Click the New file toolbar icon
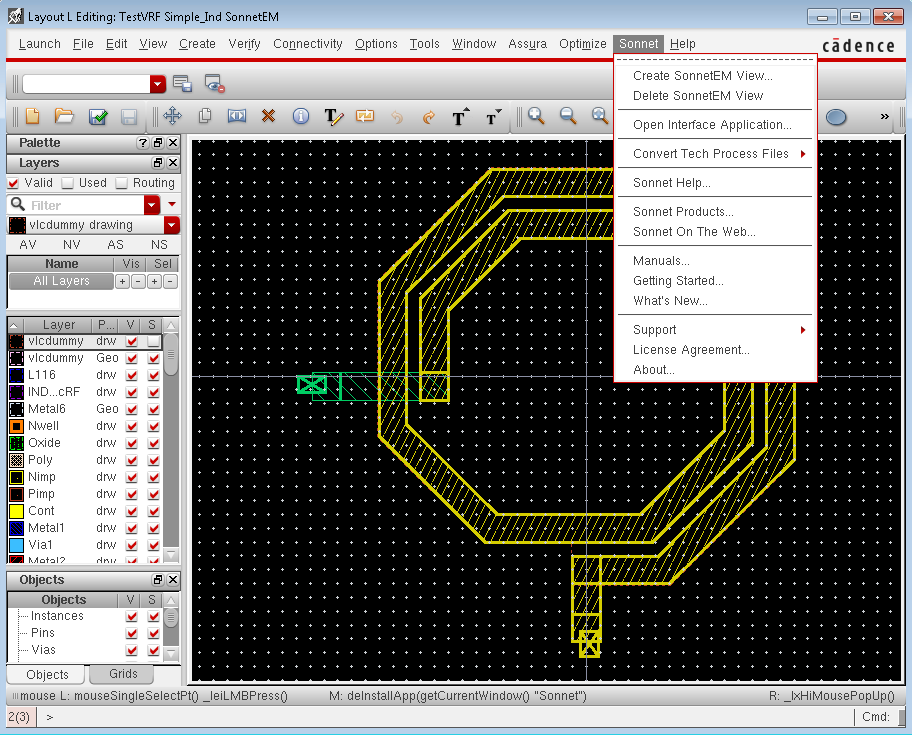912x735 pixels. click(x=33, y=116)
